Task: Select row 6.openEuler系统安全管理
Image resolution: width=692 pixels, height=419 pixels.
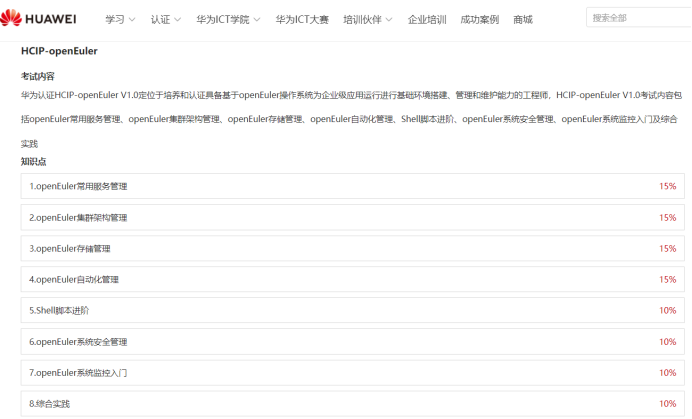Action: 353,341
